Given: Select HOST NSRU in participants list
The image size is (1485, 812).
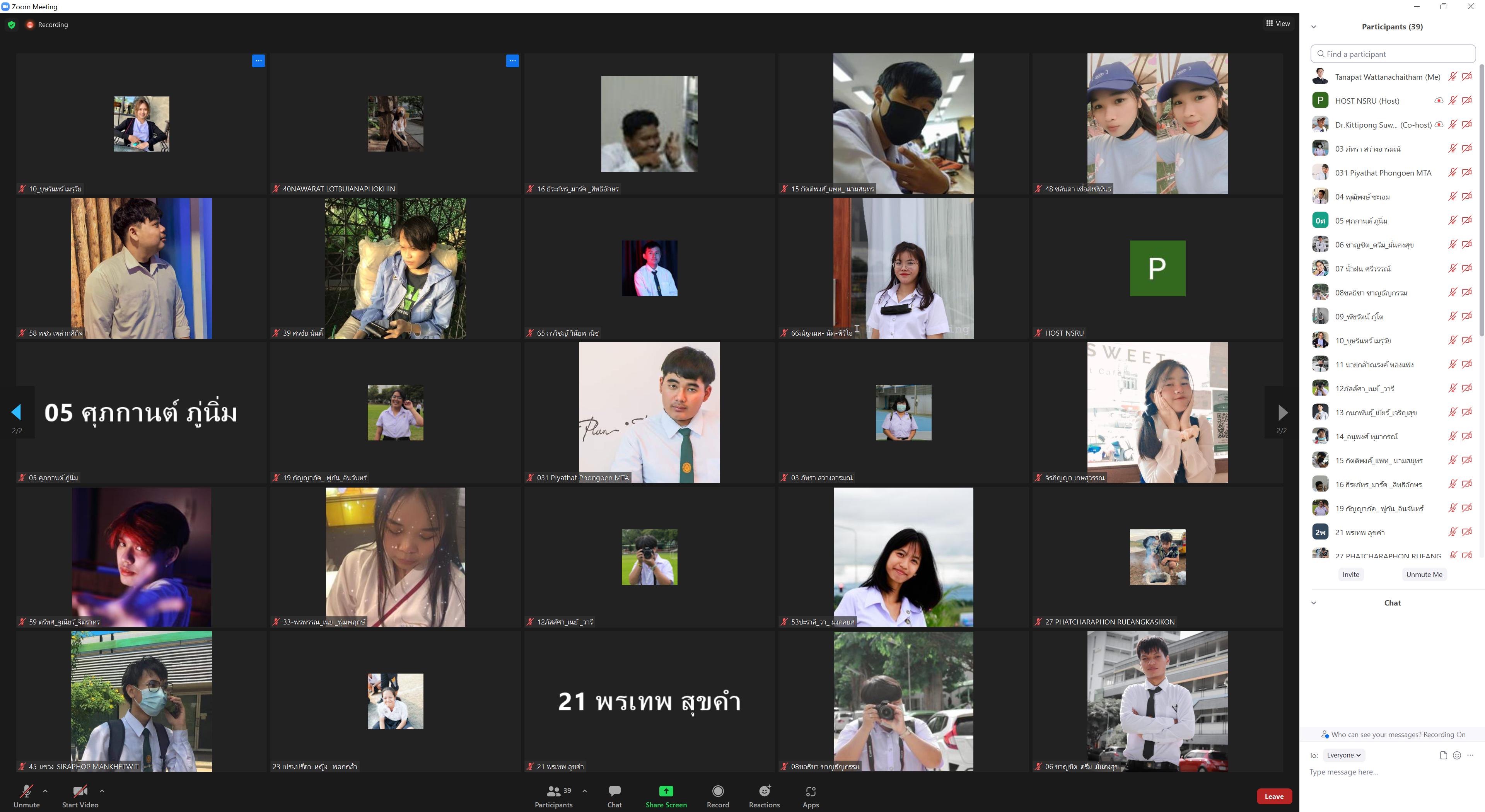Looking at the screenshot, I should [x=1392, y=100].
